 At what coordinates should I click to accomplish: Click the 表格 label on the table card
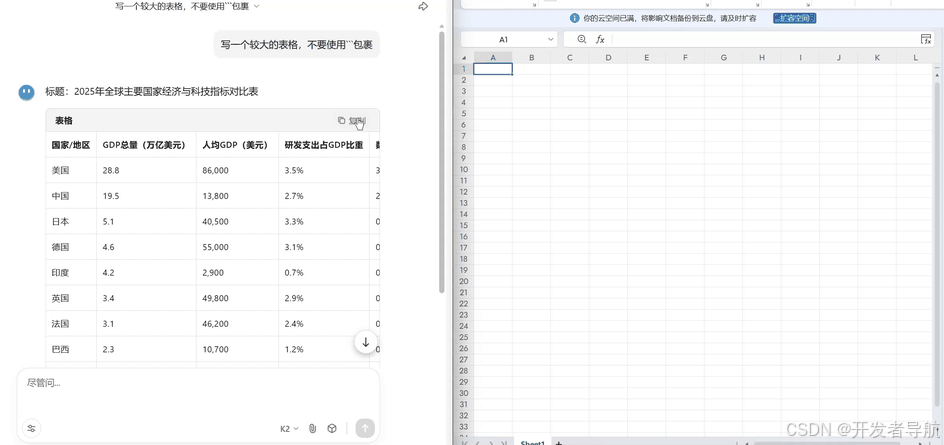tap(64, 120)
